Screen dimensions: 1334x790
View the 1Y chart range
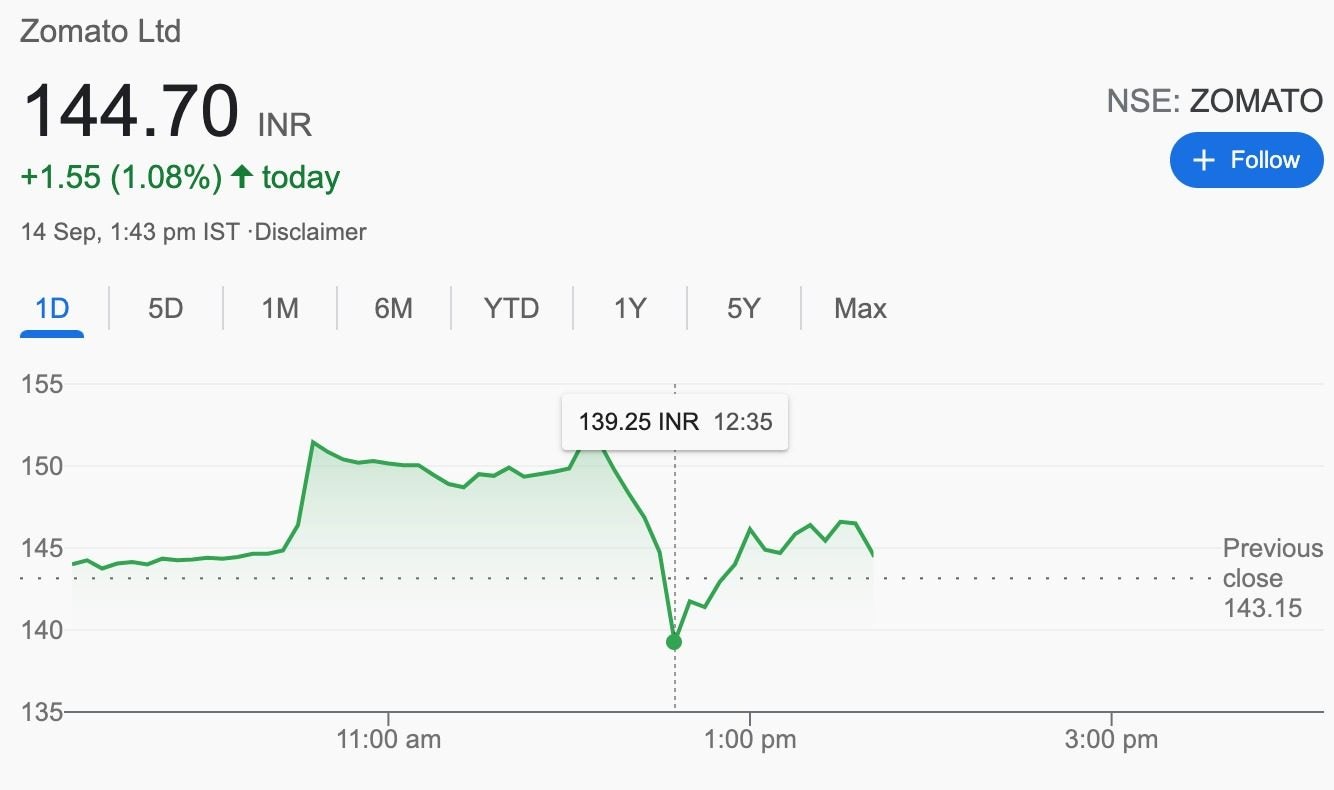coord(630,308)
